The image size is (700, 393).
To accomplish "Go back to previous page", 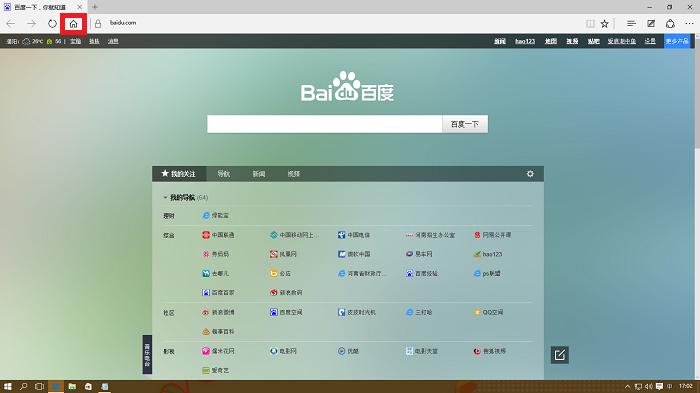I will tap(11, 24).
